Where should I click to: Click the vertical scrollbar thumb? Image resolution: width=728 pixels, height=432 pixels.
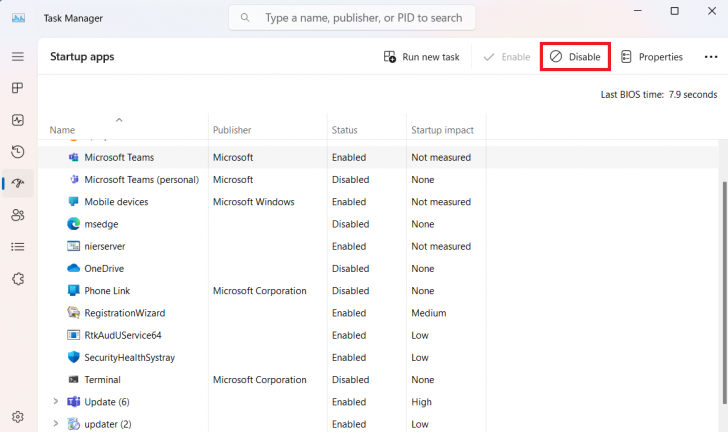[725, 293]
